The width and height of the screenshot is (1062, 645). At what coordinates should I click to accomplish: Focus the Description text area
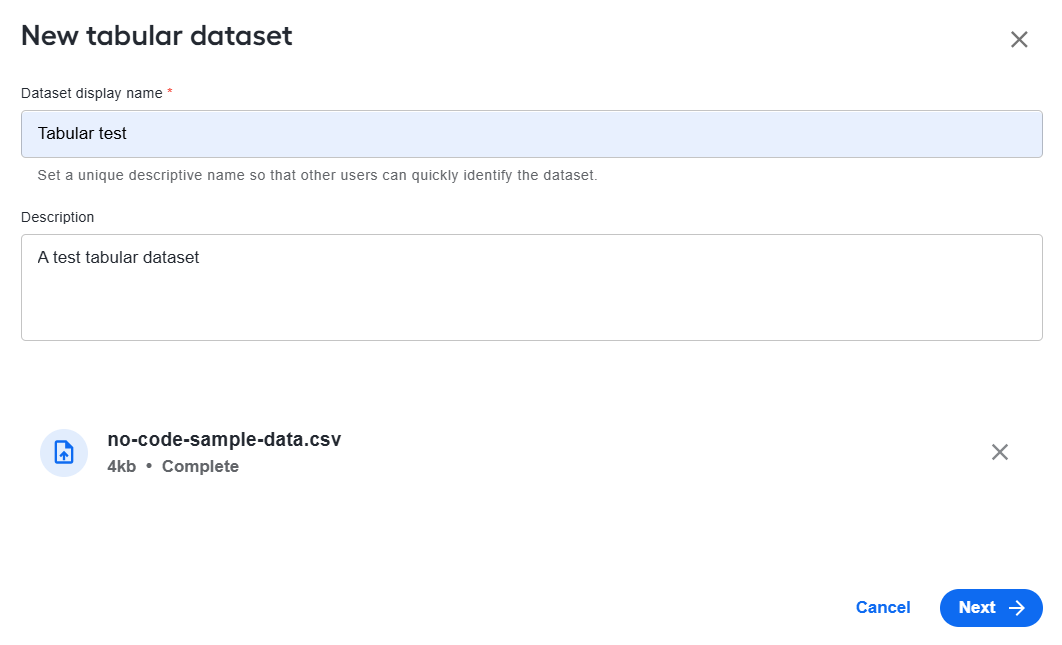pos(532,287)
